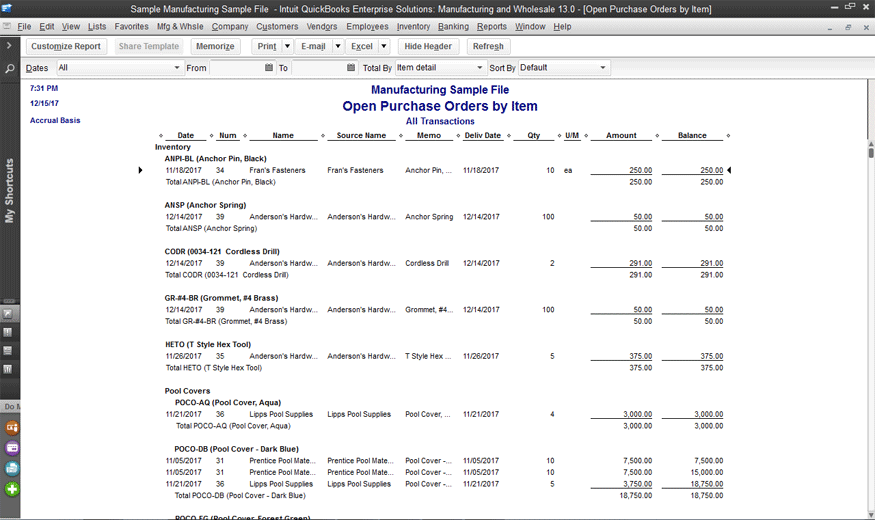Click the From date input field
This screenshot has height=520, width=875.
pos(237,68)
